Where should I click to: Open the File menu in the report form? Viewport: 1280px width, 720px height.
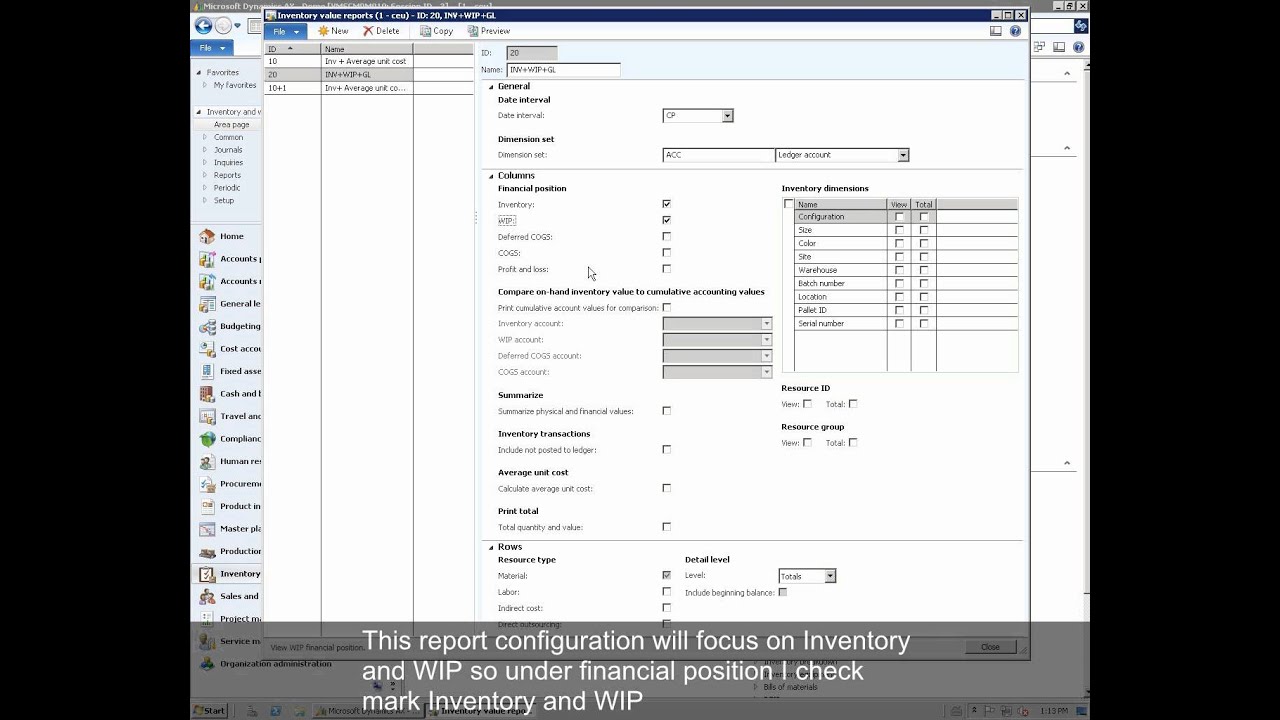(286, 31)
